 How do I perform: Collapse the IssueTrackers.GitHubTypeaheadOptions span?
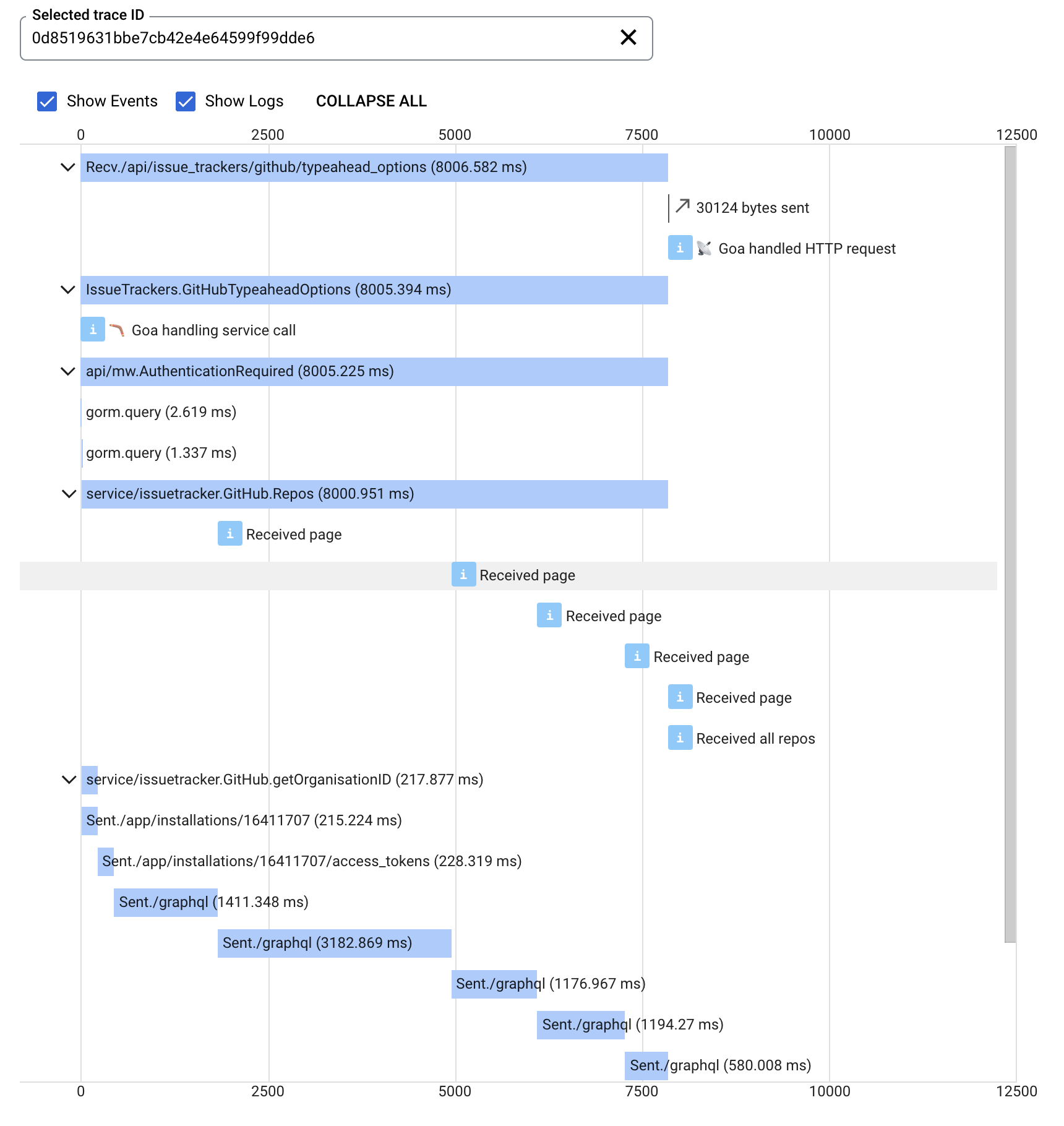[68, 290]
